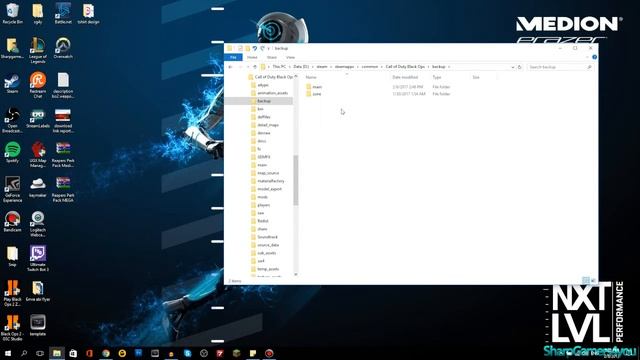Click the Explorer back arrow

point(231,67)
